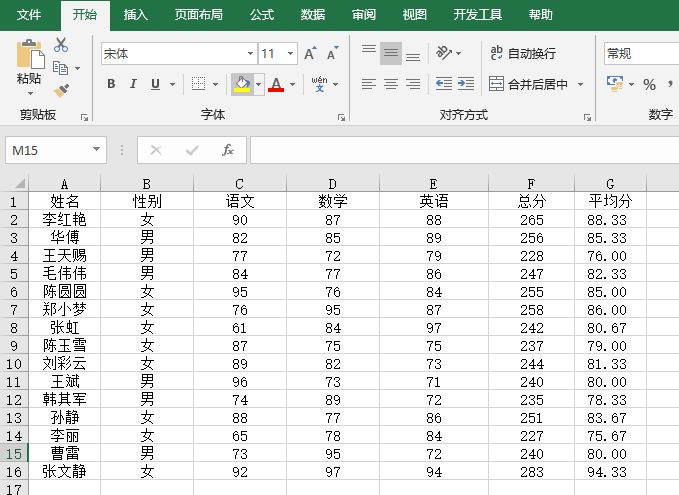Screen dimensions: 679x495
Task: Click the percent style icon
Action: click(649, 84)
